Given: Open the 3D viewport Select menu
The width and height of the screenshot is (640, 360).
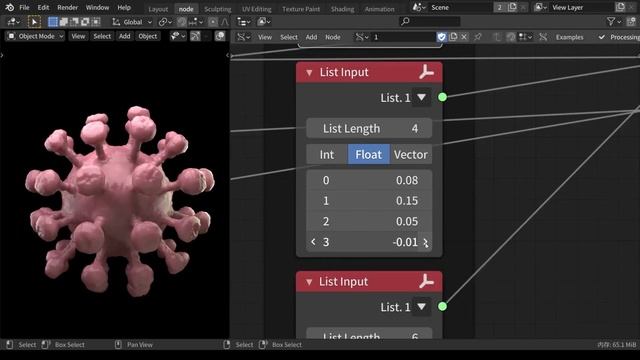Looking at the screenshot, I should [x=102, y=36].
